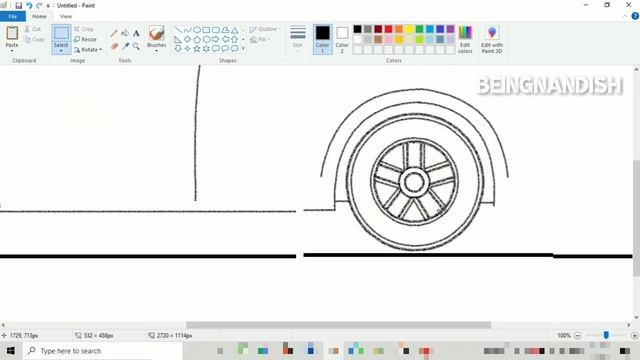Choose the Diamond shape
The image size is (640, 360).
187,40
